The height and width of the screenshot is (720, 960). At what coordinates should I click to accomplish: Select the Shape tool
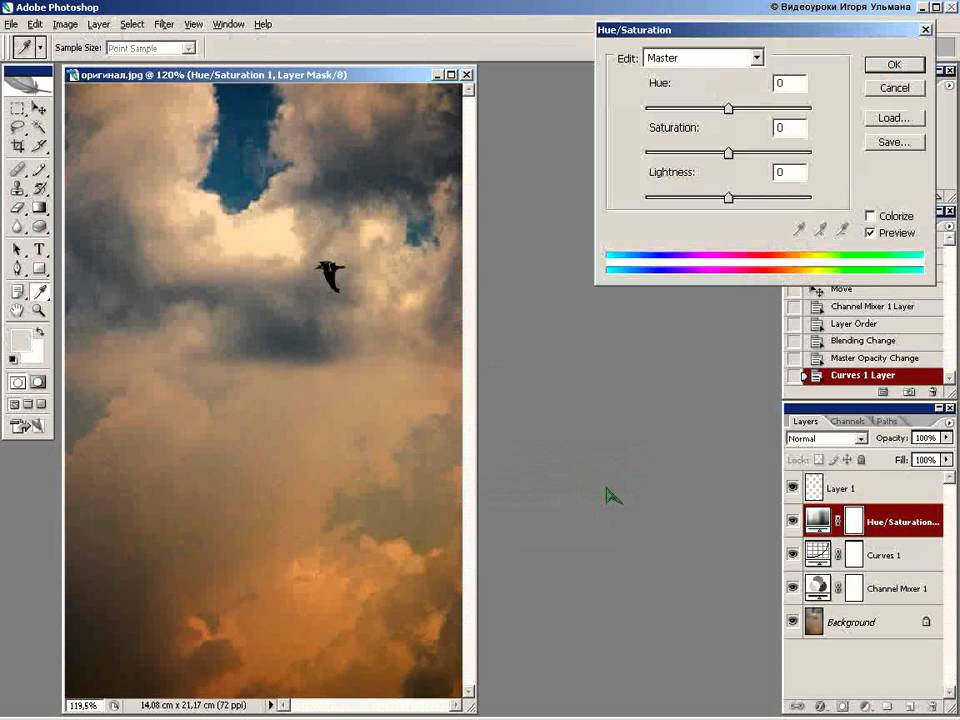pyautogui.click(x=39, y=268)
